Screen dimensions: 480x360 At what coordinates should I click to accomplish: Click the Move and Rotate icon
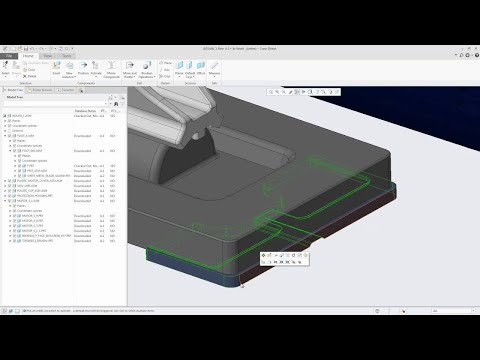tap(130, 66)
